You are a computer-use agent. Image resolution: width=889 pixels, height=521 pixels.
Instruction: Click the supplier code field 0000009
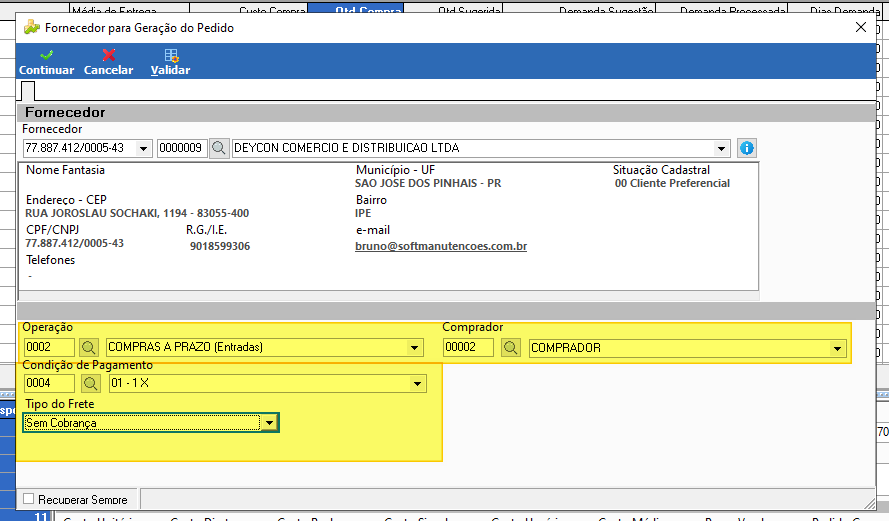(182, 148)
